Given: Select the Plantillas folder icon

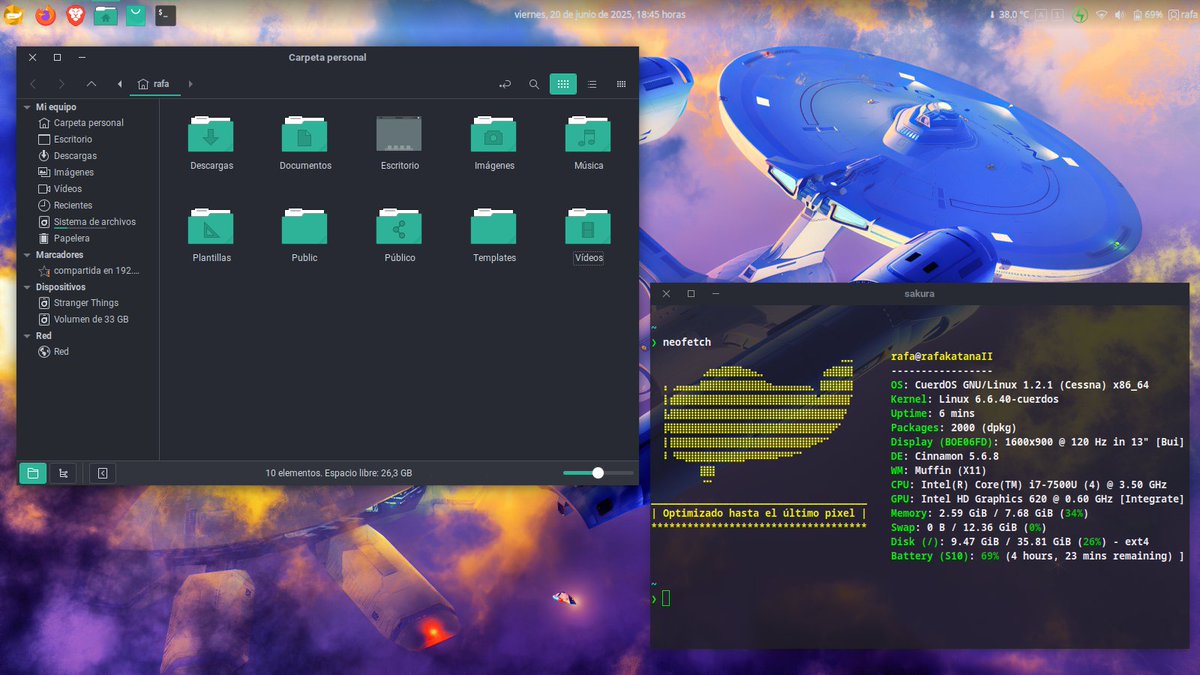Looking at the screenshot, I should (211, 226).
